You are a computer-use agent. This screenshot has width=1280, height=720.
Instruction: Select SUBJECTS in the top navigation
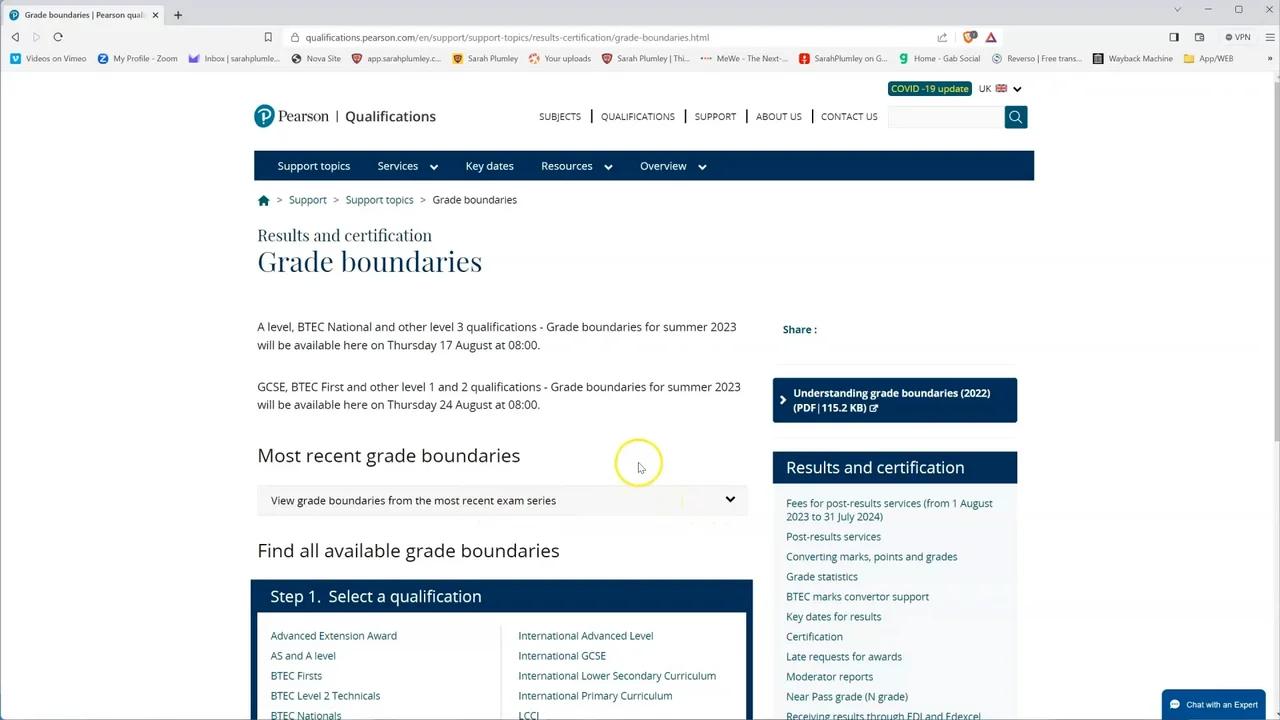point(560,117)
